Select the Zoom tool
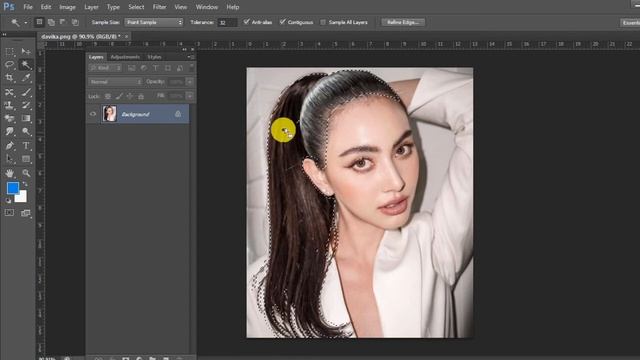Viewport: 640px width, 360px height. (x=26, y=173)
